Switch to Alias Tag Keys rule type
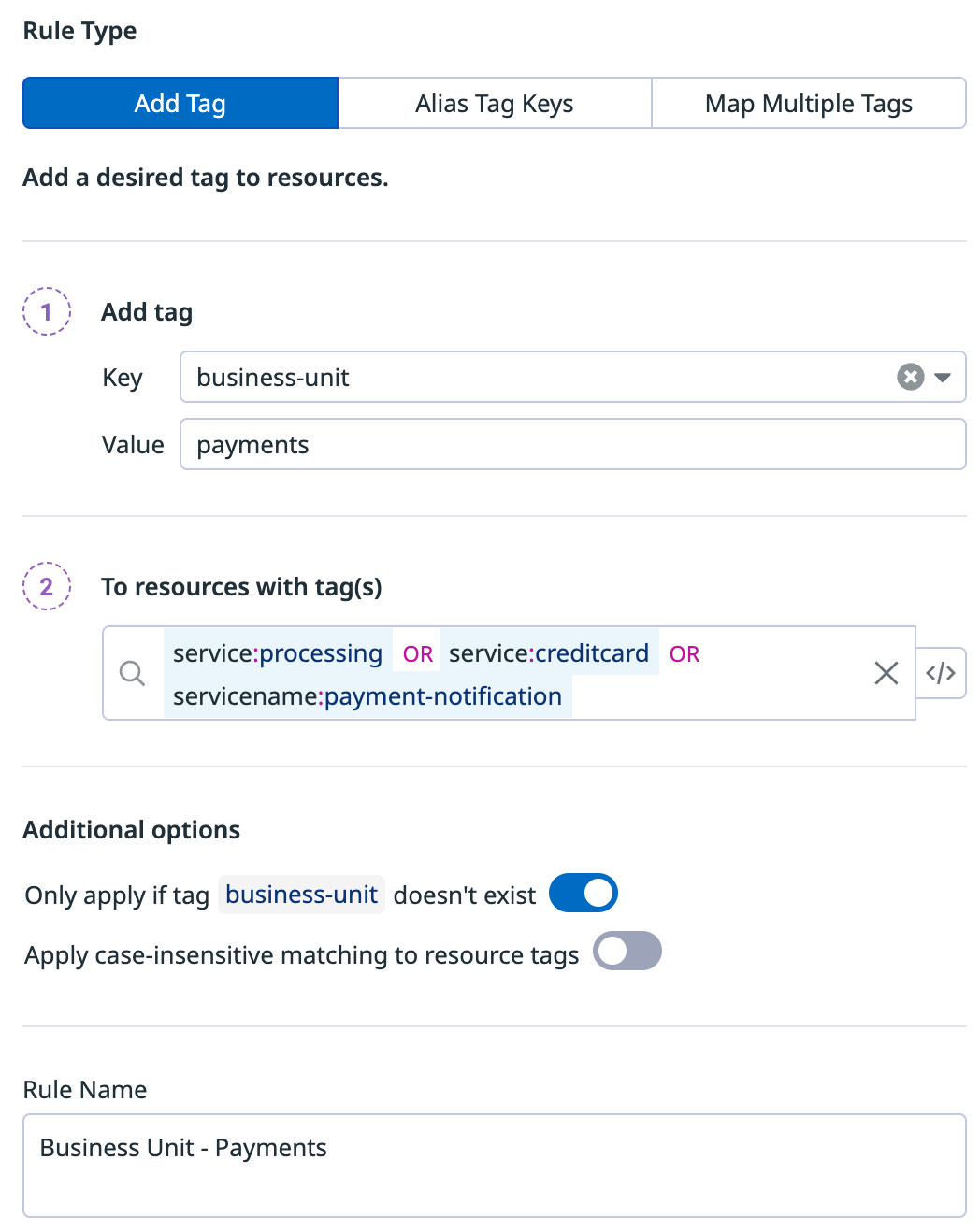The image size is (980, 1232). coord(495,103)
